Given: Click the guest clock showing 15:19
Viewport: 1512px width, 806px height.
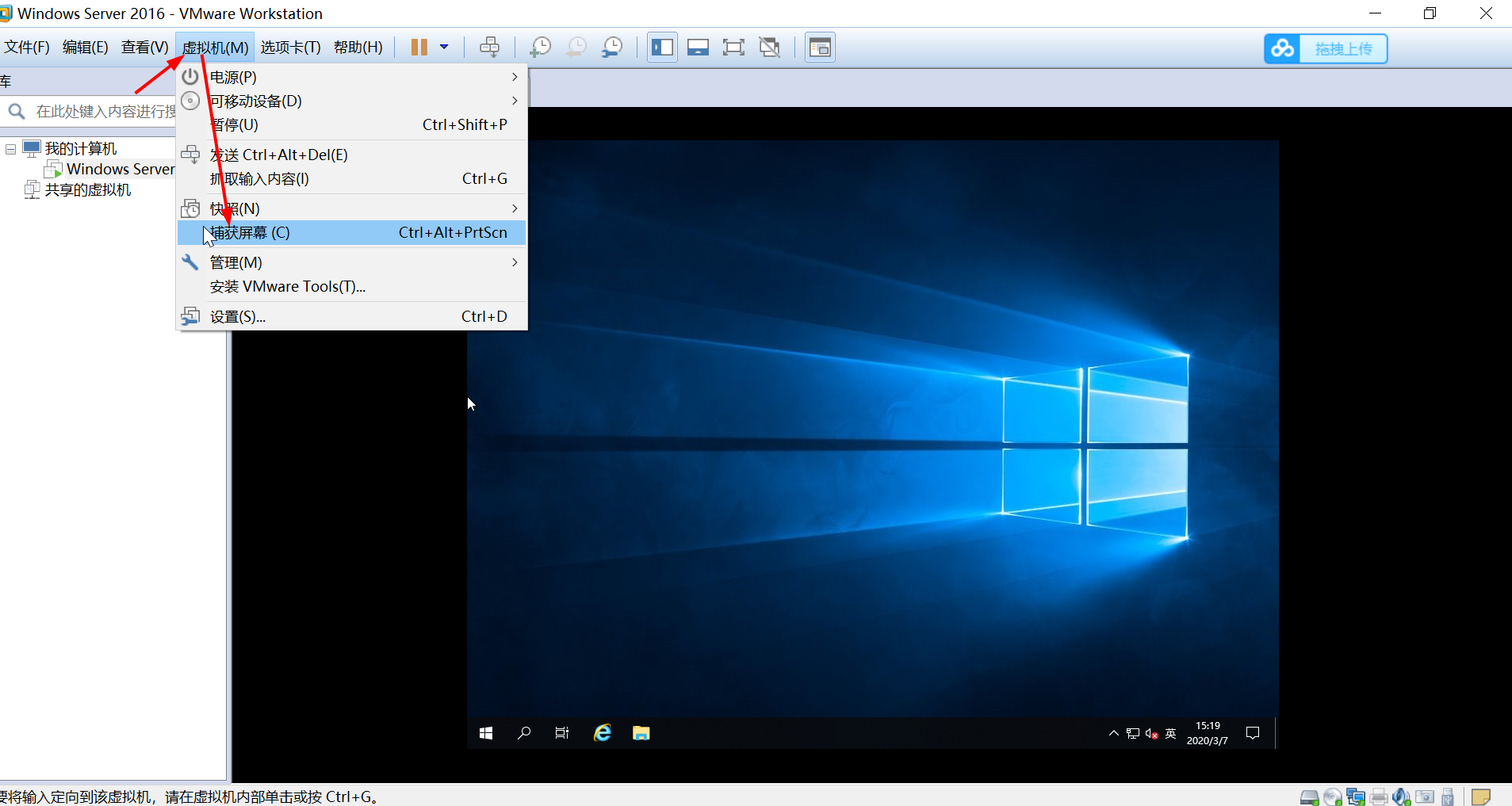Looking at the screenshot, I should 1208,733.
